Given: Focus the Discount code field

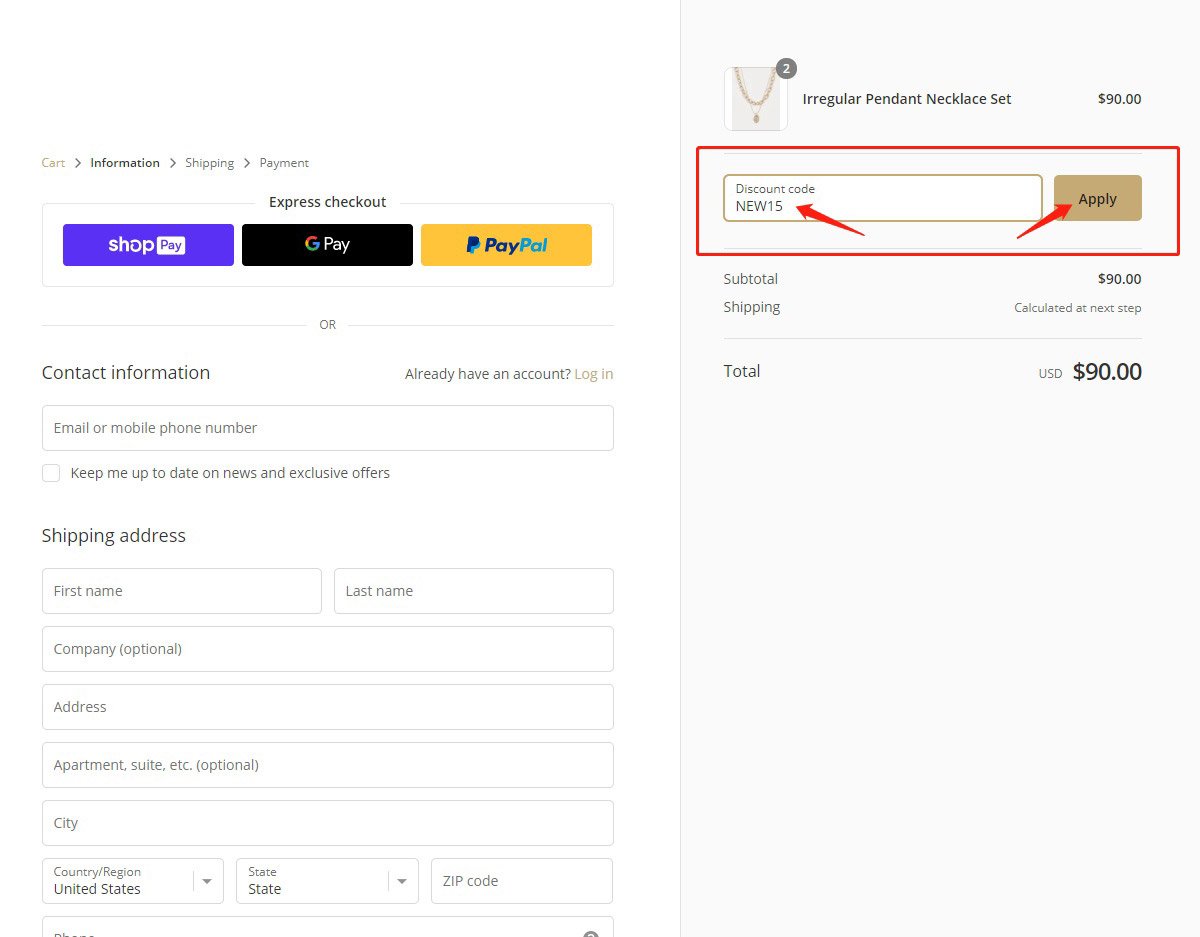Looking at the screenshot, I should pos(882,198).
